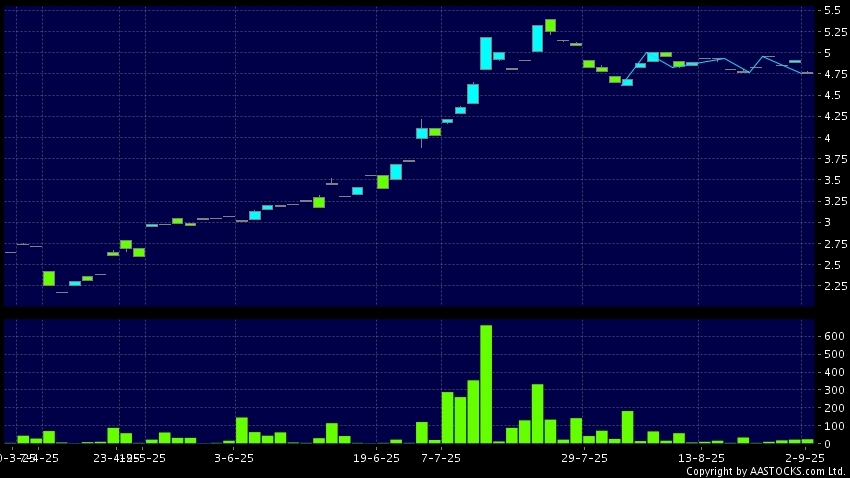
Task: Select the 2-9-25 date label
Action: (804, 458)
